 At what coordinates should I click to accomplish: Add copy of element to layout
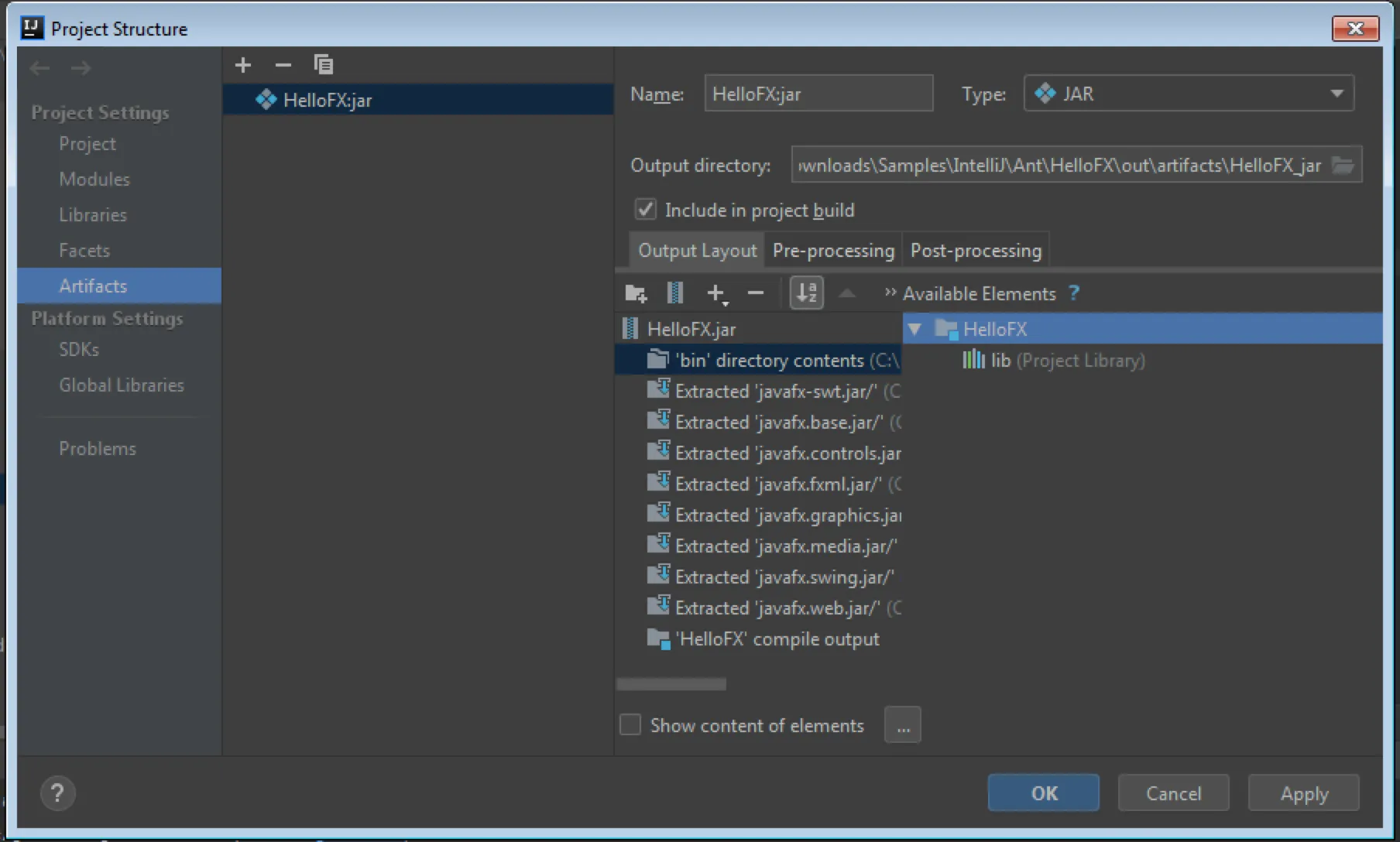716,293
